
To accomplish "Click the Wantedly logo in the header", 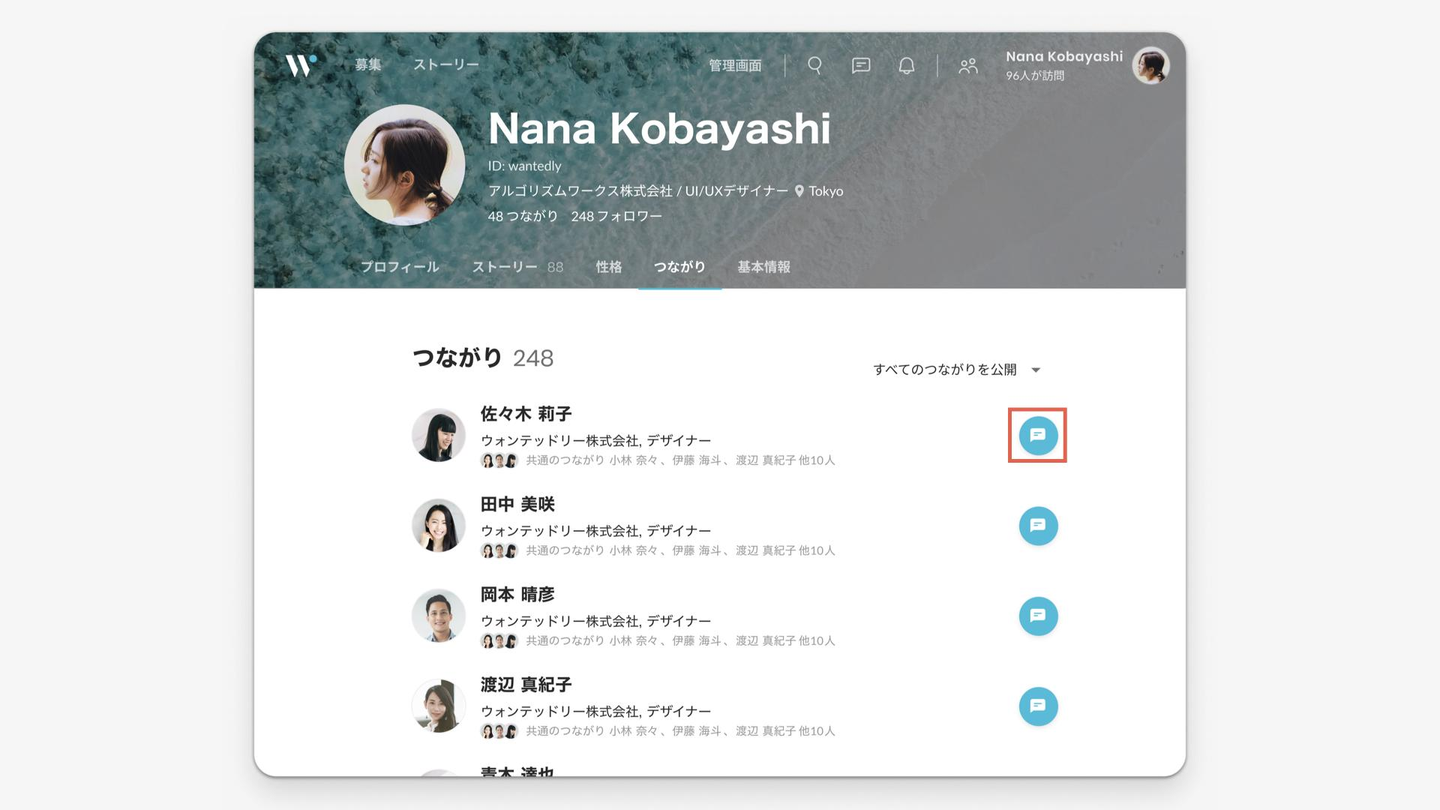I will point(301,65).
